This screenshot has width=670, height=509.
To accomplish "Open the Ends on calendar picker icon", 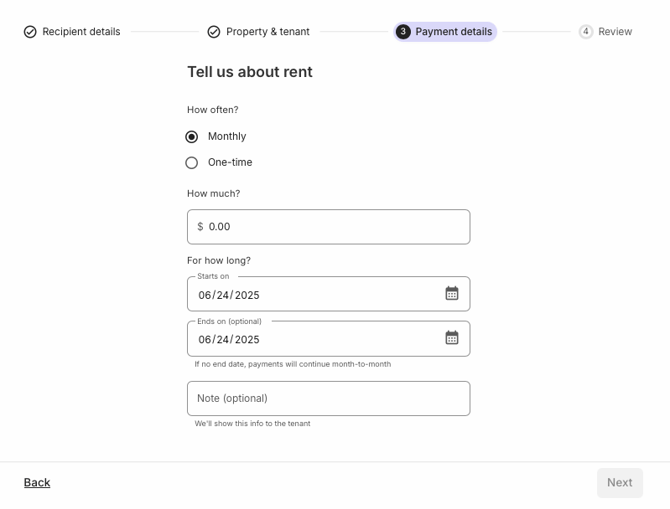I will [452, 338].
